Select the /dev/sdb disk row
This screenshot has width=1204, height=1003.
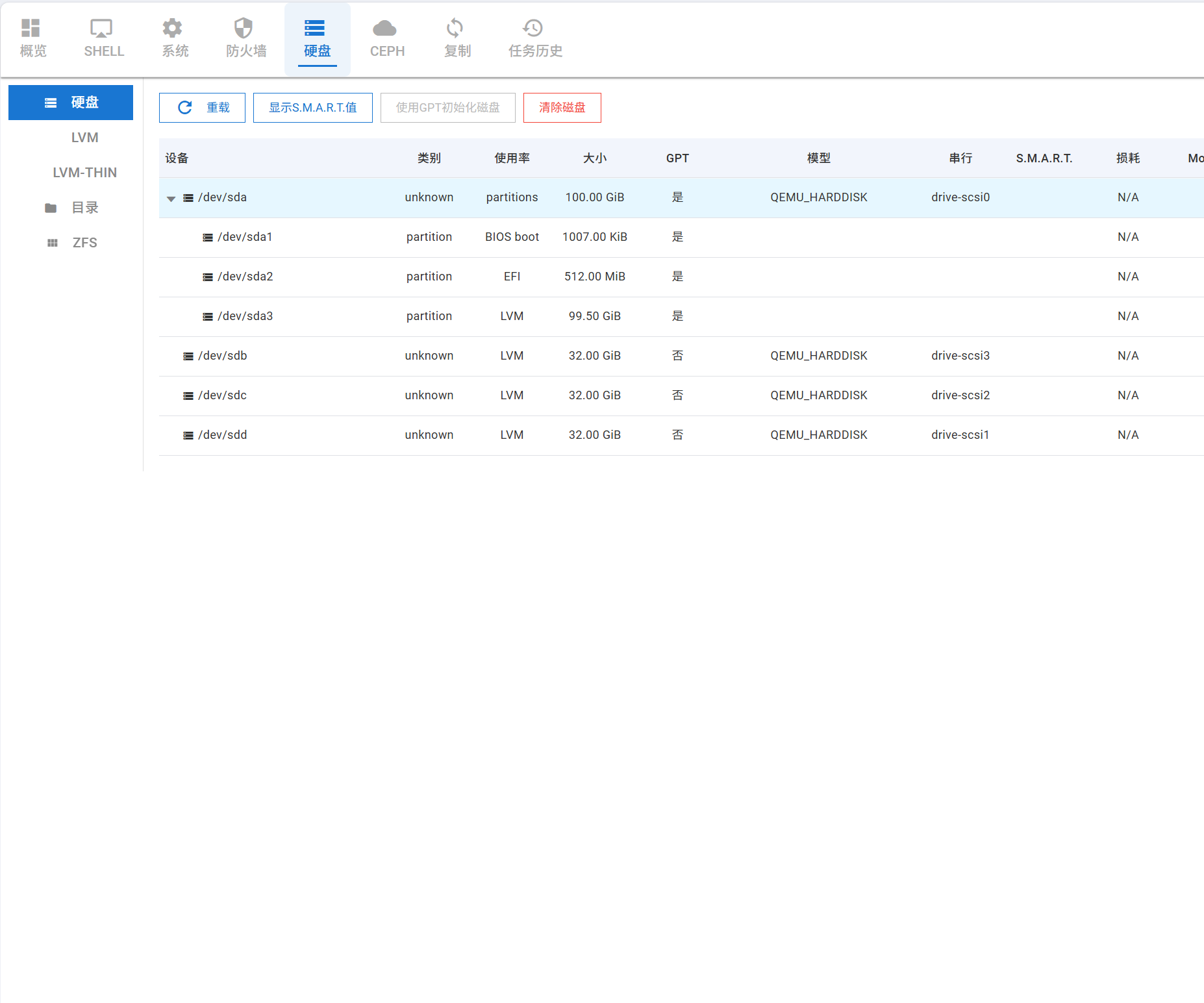681,356
